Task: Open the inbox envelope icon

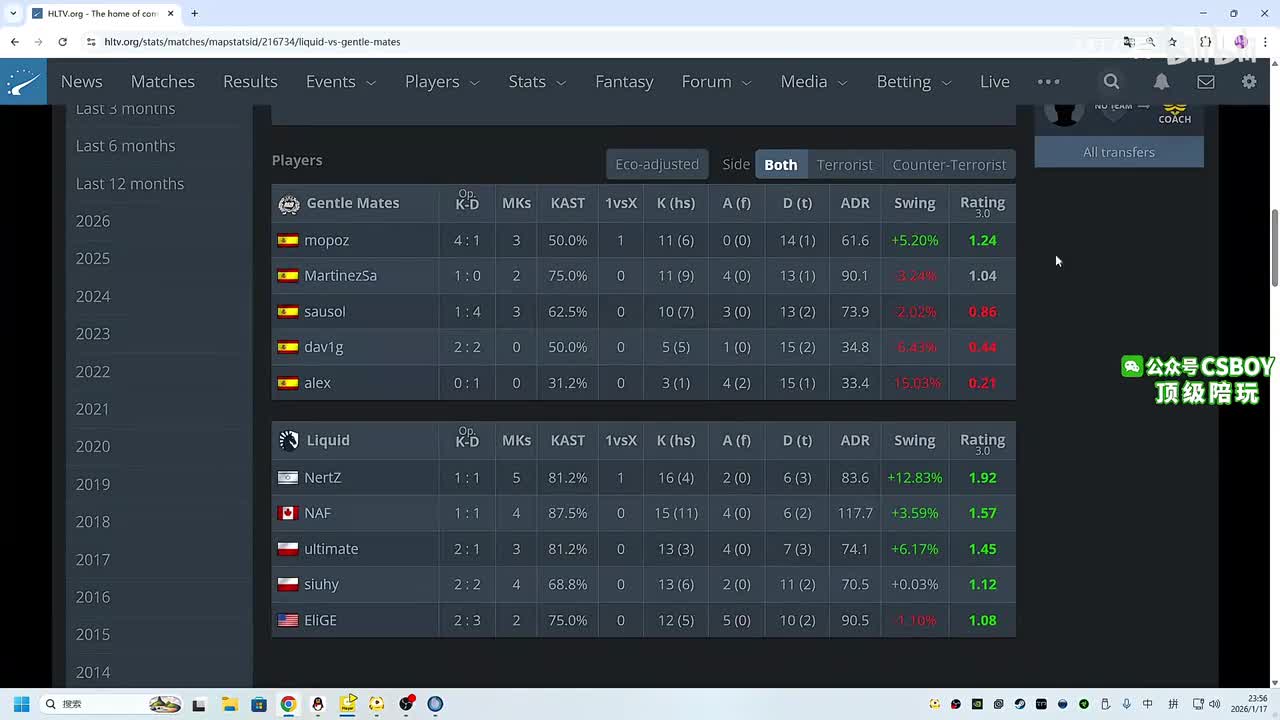Action: 1206,82
